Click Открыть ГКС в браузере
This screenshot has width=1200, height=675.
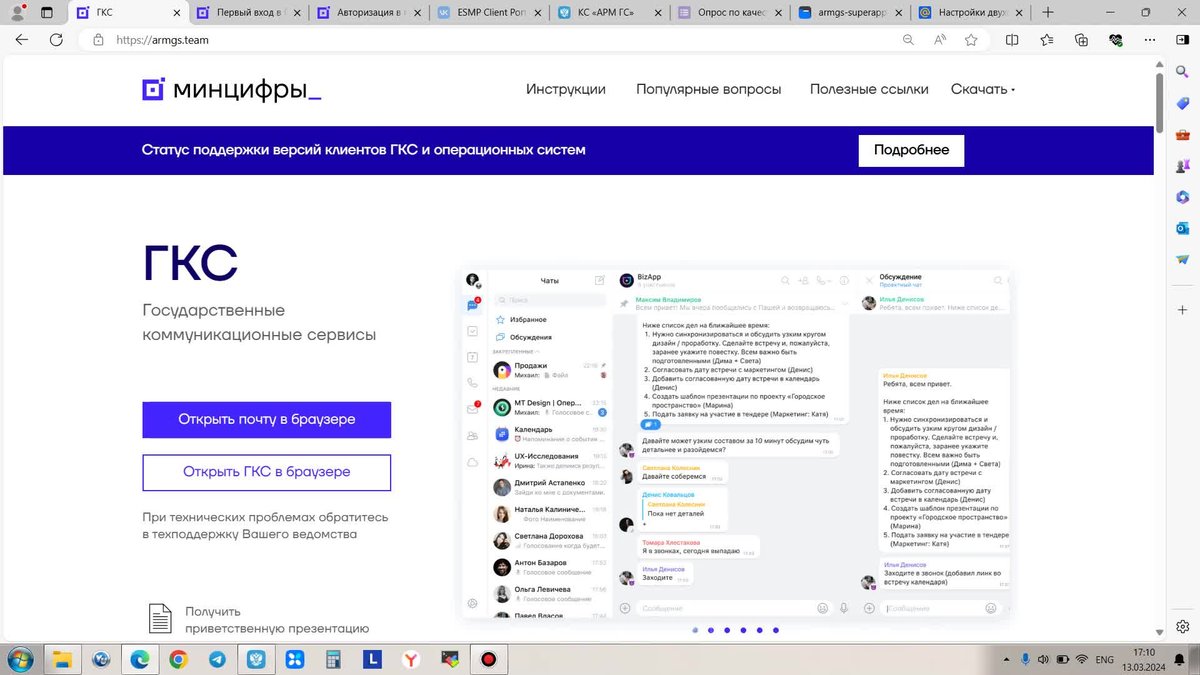[x=267, y=472]
